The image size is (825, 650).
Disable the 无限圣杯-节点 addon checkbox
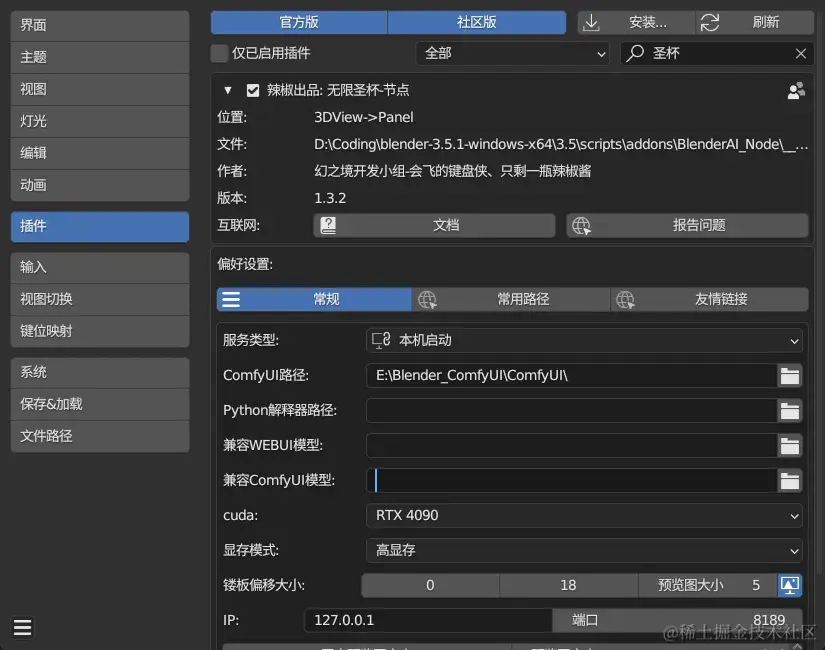point(253,91)
